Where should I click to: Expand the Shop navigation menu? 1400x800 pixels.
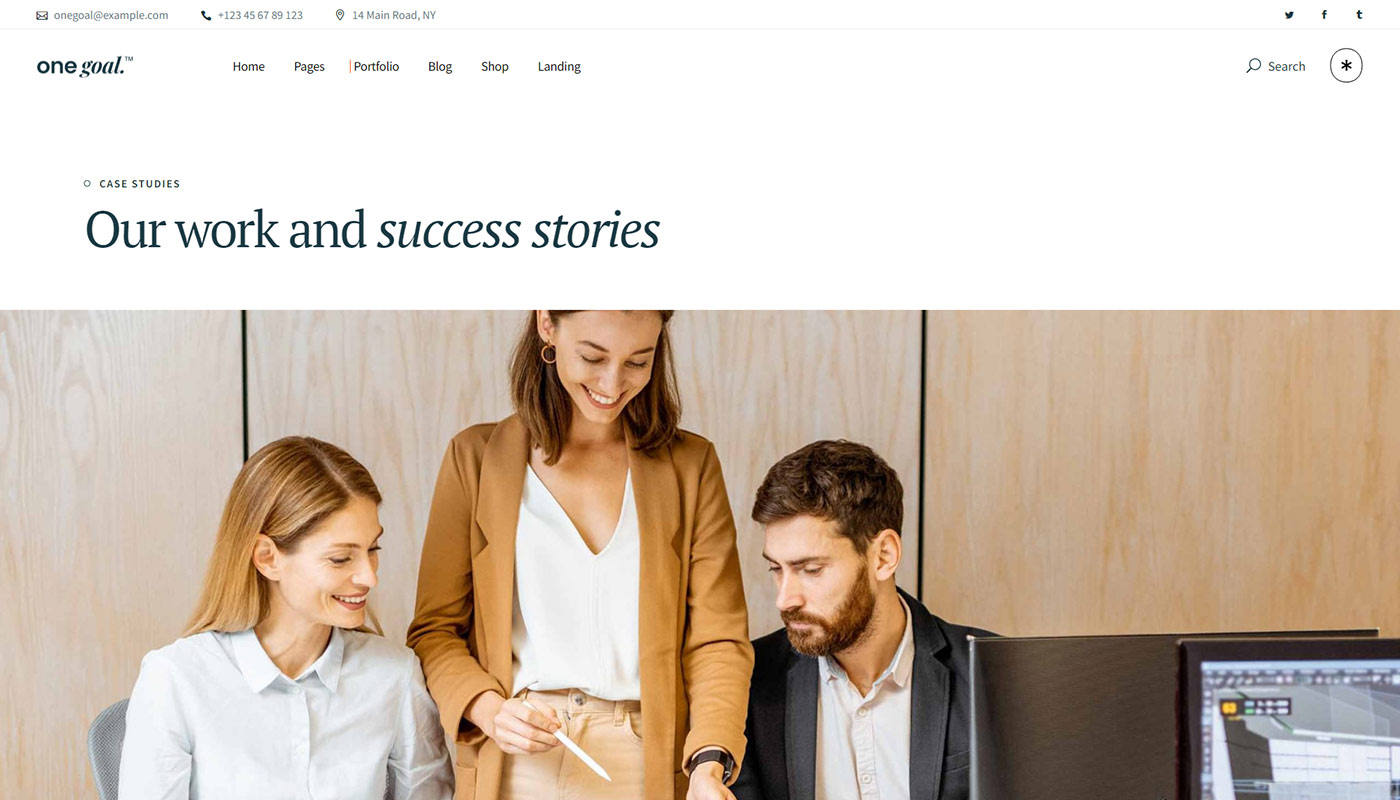click(495, 67)
